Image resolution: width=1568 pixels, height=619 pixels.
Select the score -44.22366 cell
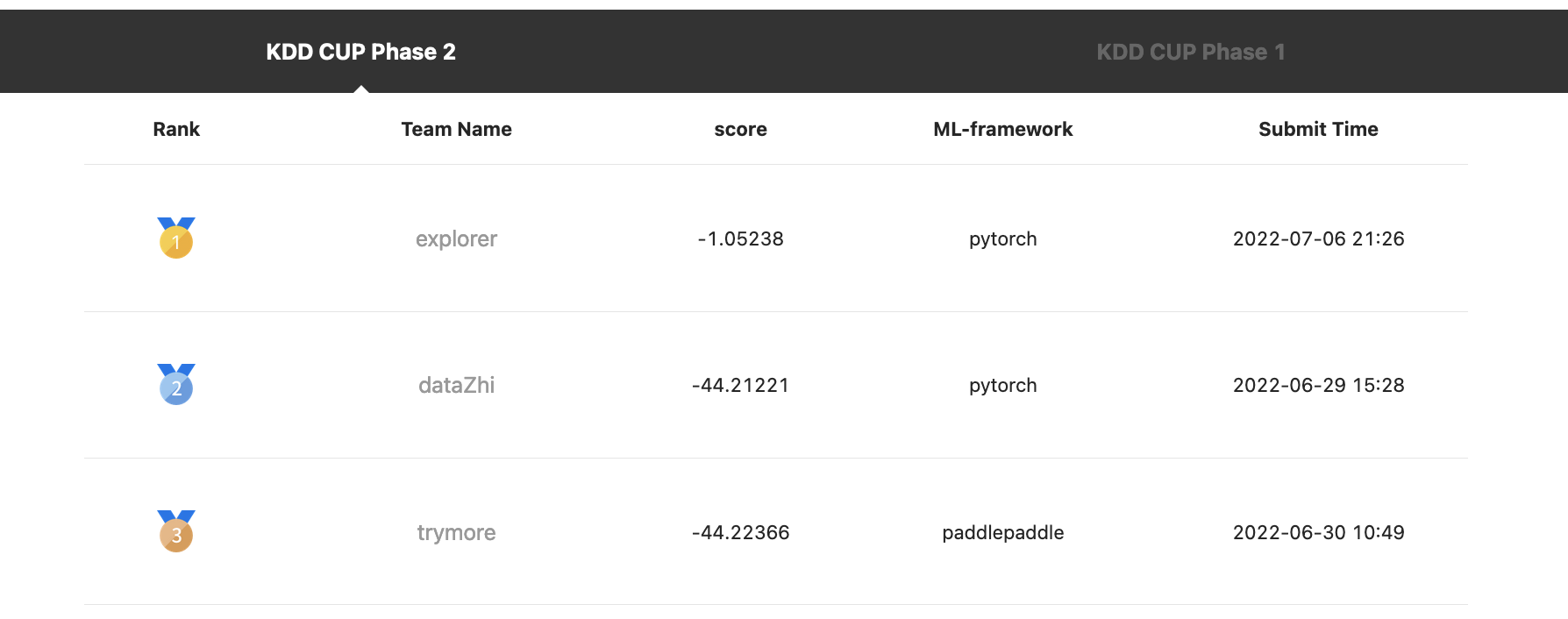(x=740, y=532)
